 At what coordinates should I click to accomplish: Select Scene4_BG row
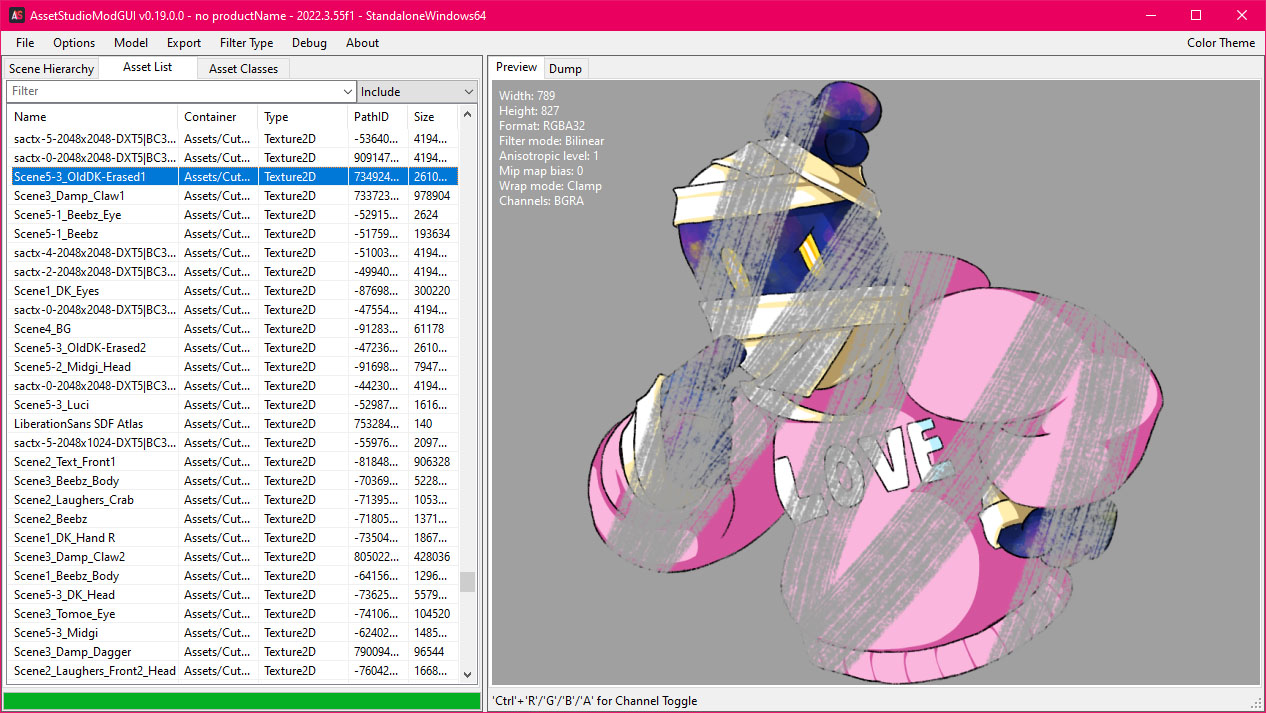click(x=234, y=329)
